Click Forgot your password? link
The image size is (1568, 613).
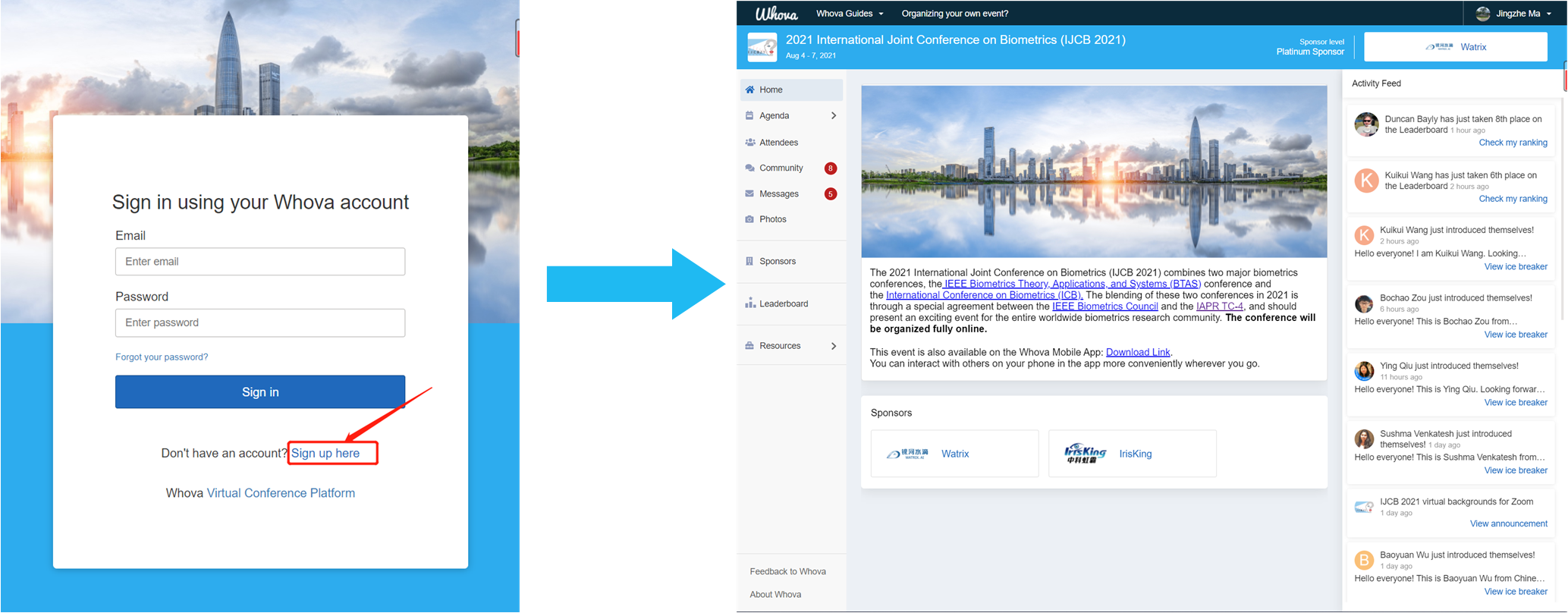(162, 357)
